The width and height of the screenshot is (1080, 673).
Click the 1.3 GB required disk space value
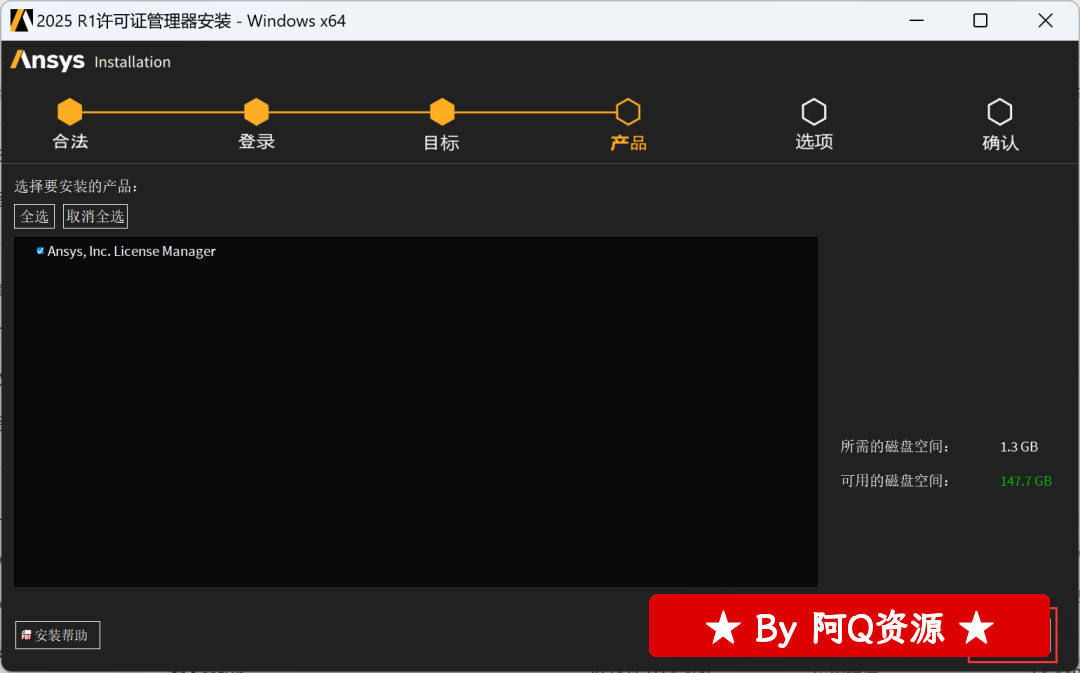tap(1019, 447)
